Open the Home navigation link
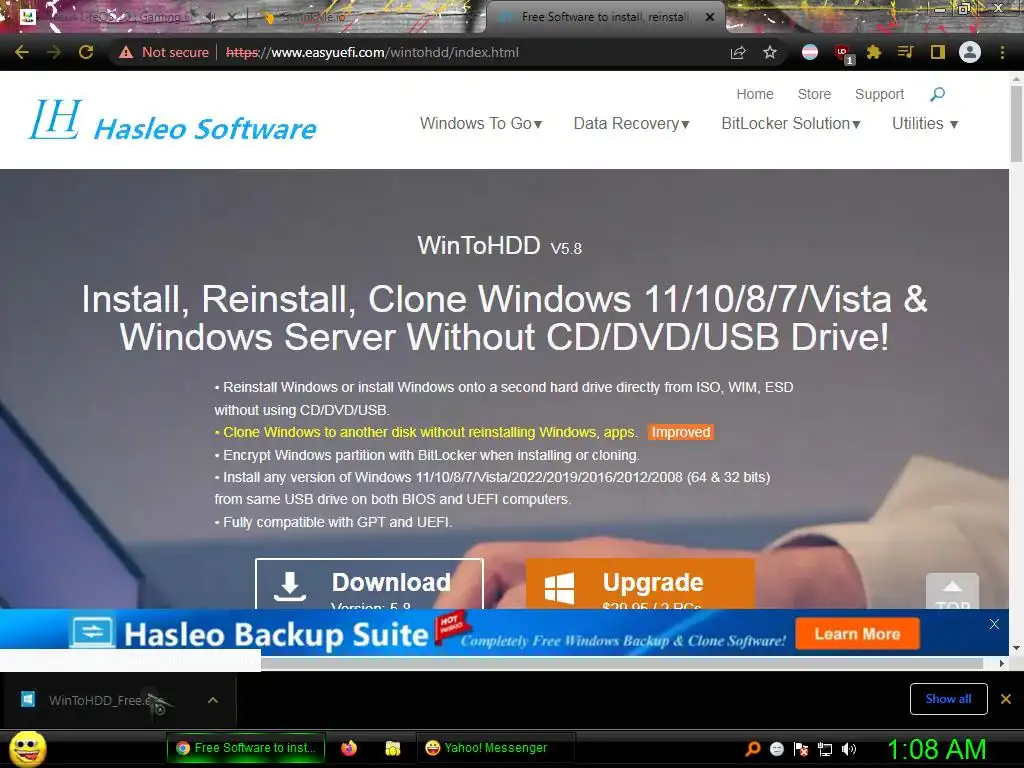The image size is (1024, 768). [x=755, y=94]
